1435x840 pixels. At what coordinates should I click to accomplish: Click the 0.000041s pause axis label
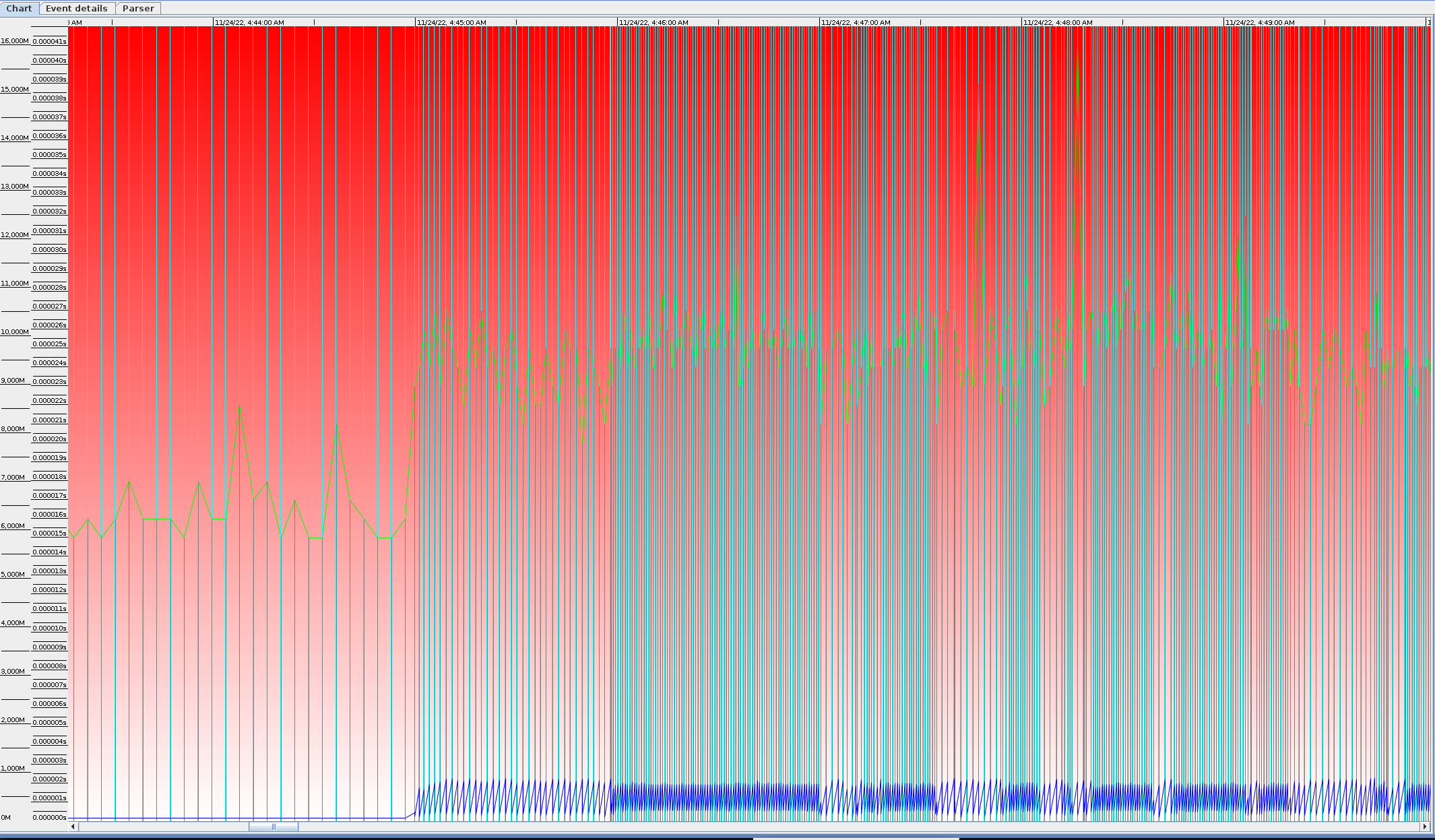click(x=50, y=42)
